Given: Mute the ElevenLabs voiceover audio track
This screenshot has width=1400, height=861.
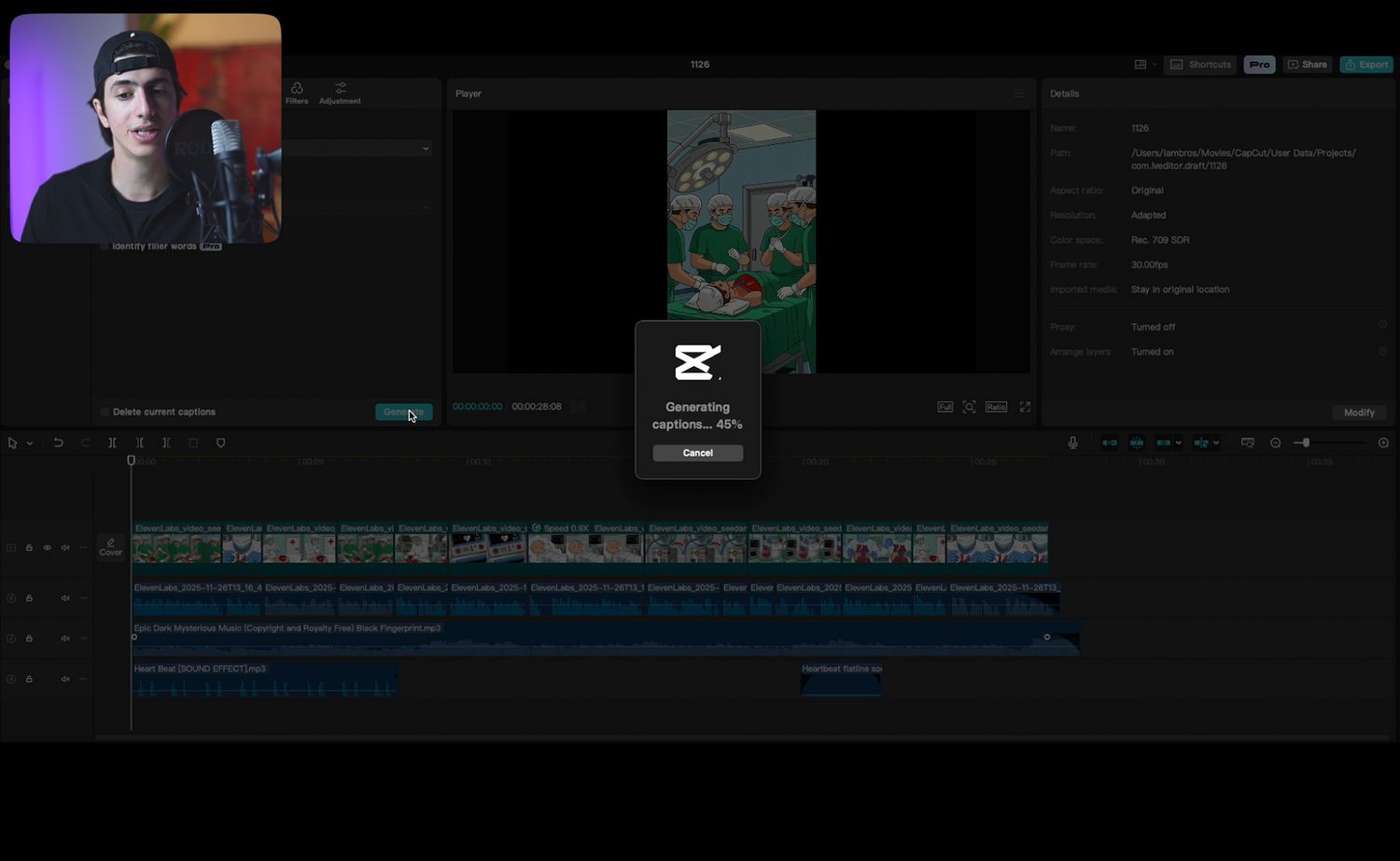Looking at the screenshot, I should 65,598.
